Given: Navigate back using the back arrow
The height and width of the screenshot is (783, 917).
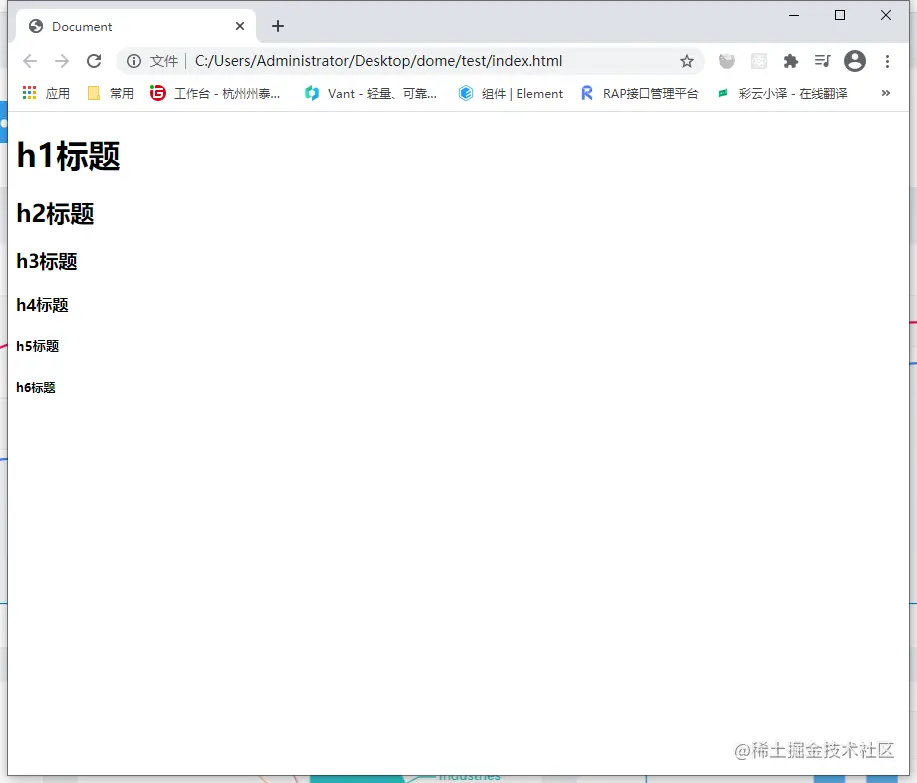Looking at the screenshot, I should point(30,61).
